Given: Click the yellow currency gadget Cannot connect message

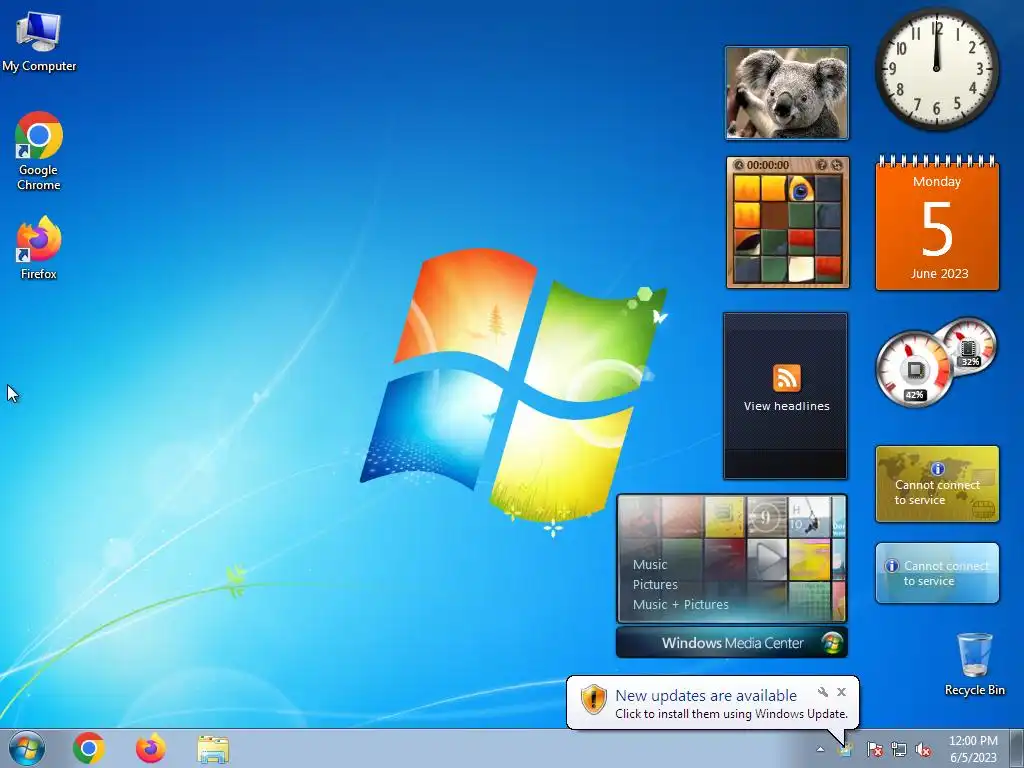Looking at the screenshot, I should (937, 492).
